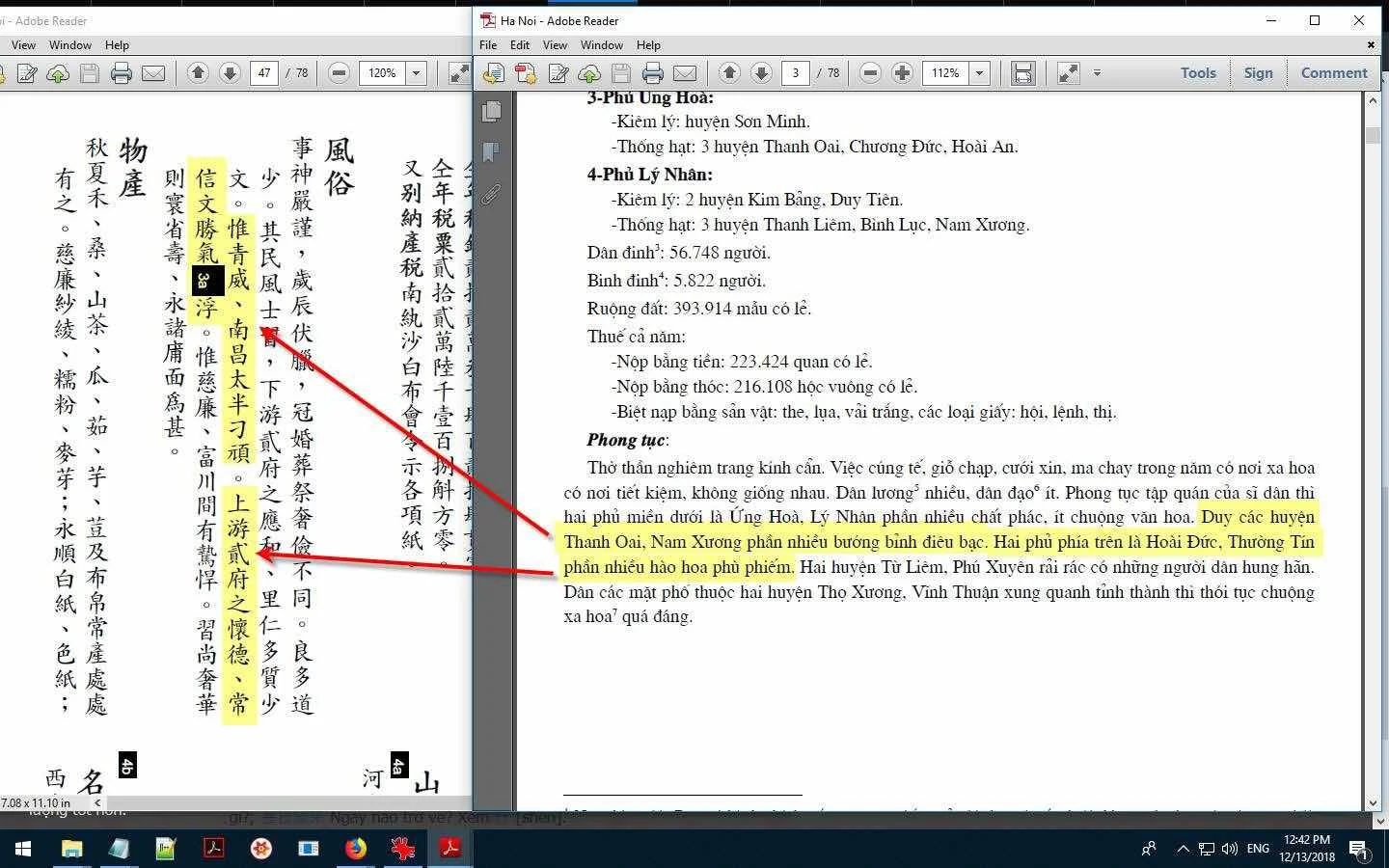Zoom in with plus button in Ha Noi window

tap(902, 73)
